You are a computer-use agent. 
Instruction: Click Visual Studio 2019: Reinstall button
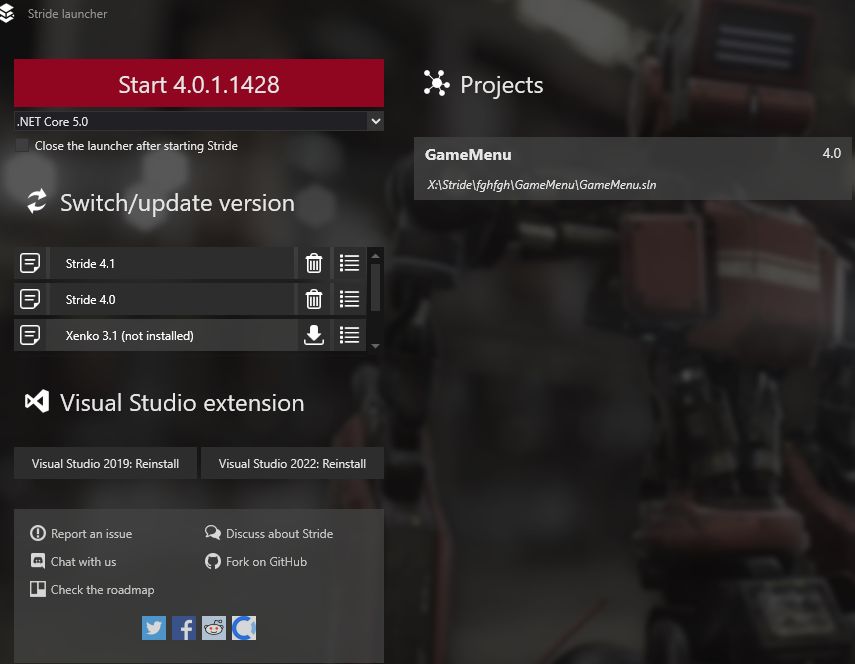(105, 463)
